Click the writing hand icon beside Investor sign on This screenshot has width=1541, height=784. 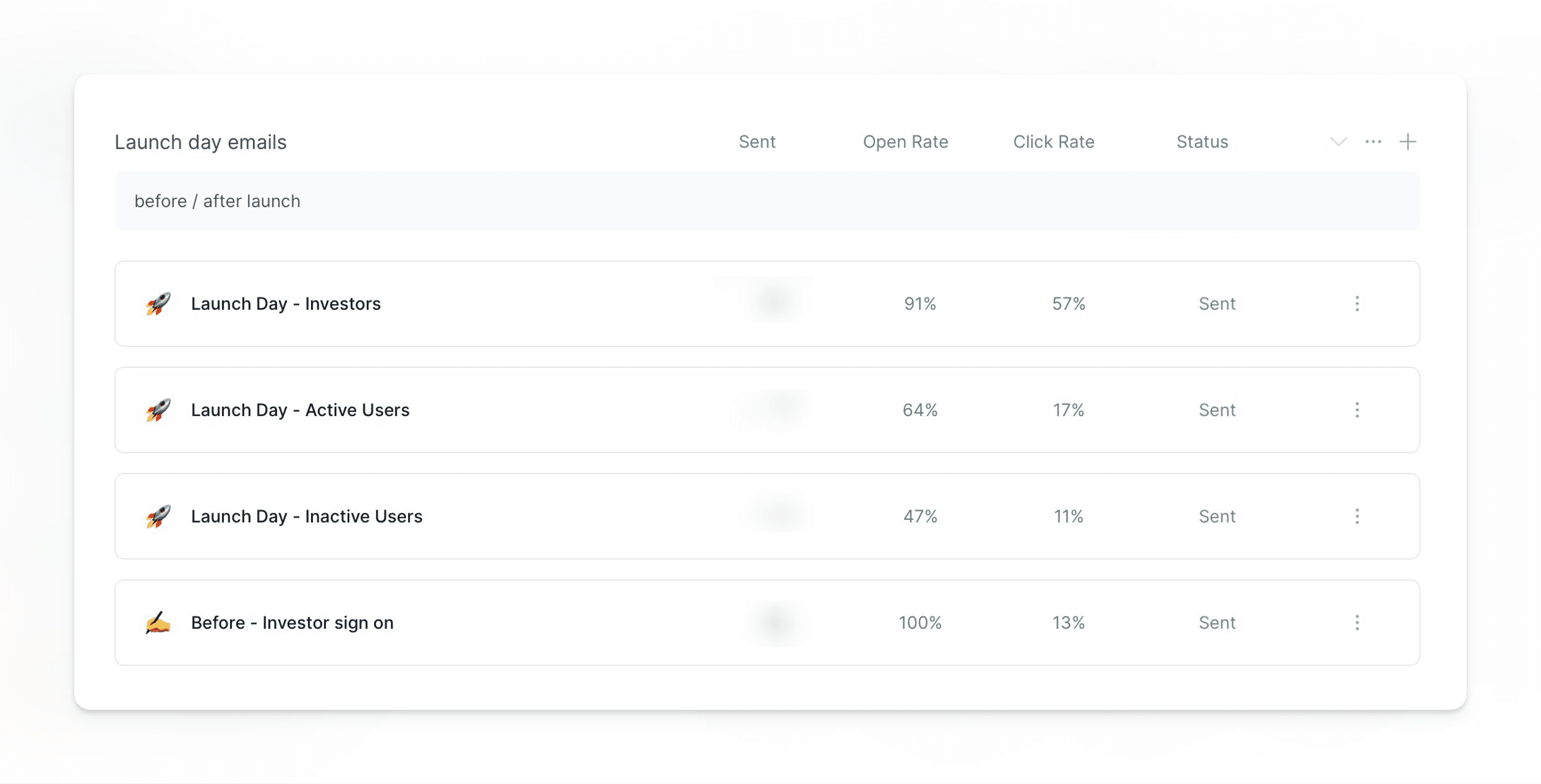(158, 623)
